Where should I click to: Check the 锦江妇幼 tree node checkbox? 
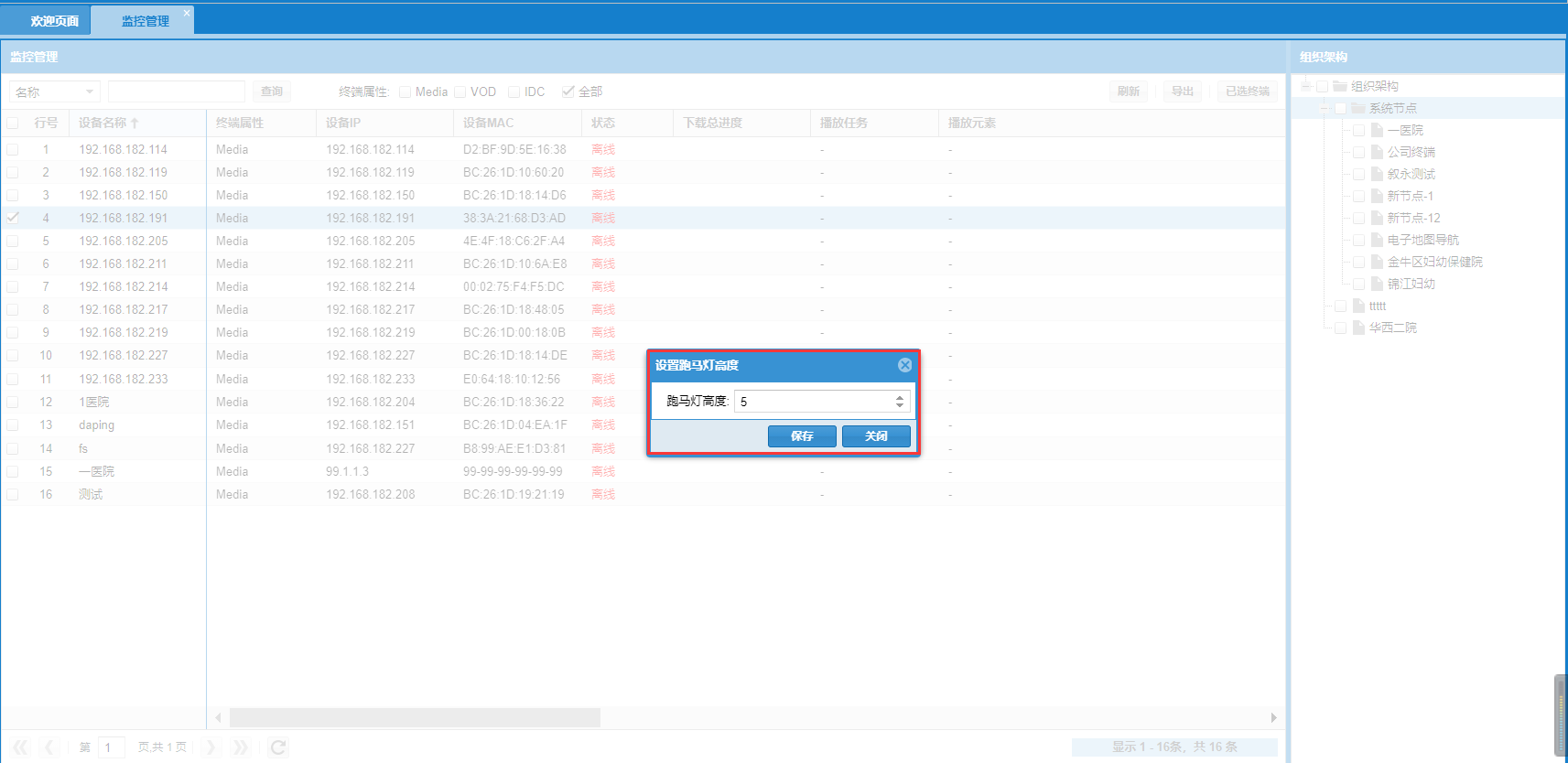pos(1358,284)
